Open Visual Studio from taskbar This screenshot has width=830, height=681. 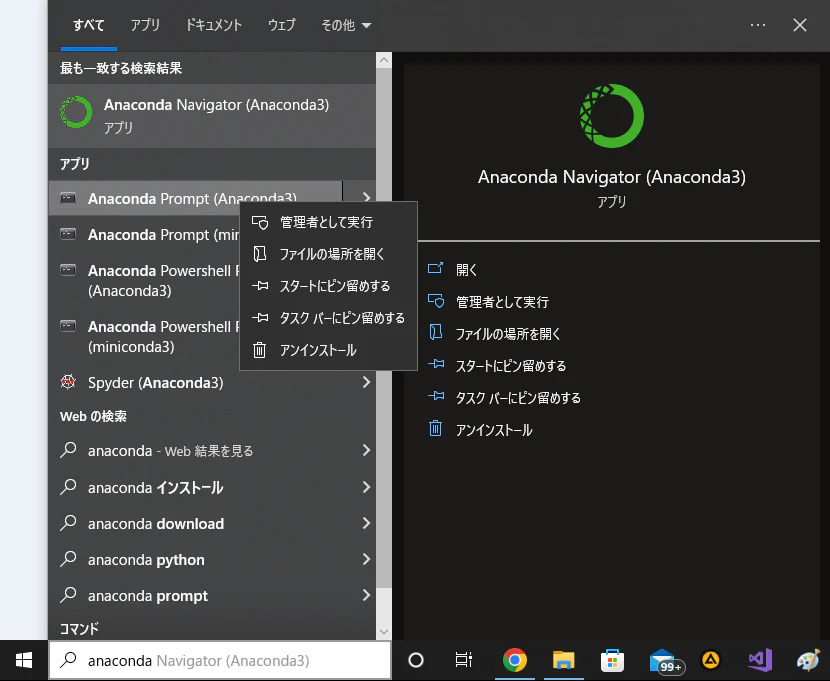[760, 660]
